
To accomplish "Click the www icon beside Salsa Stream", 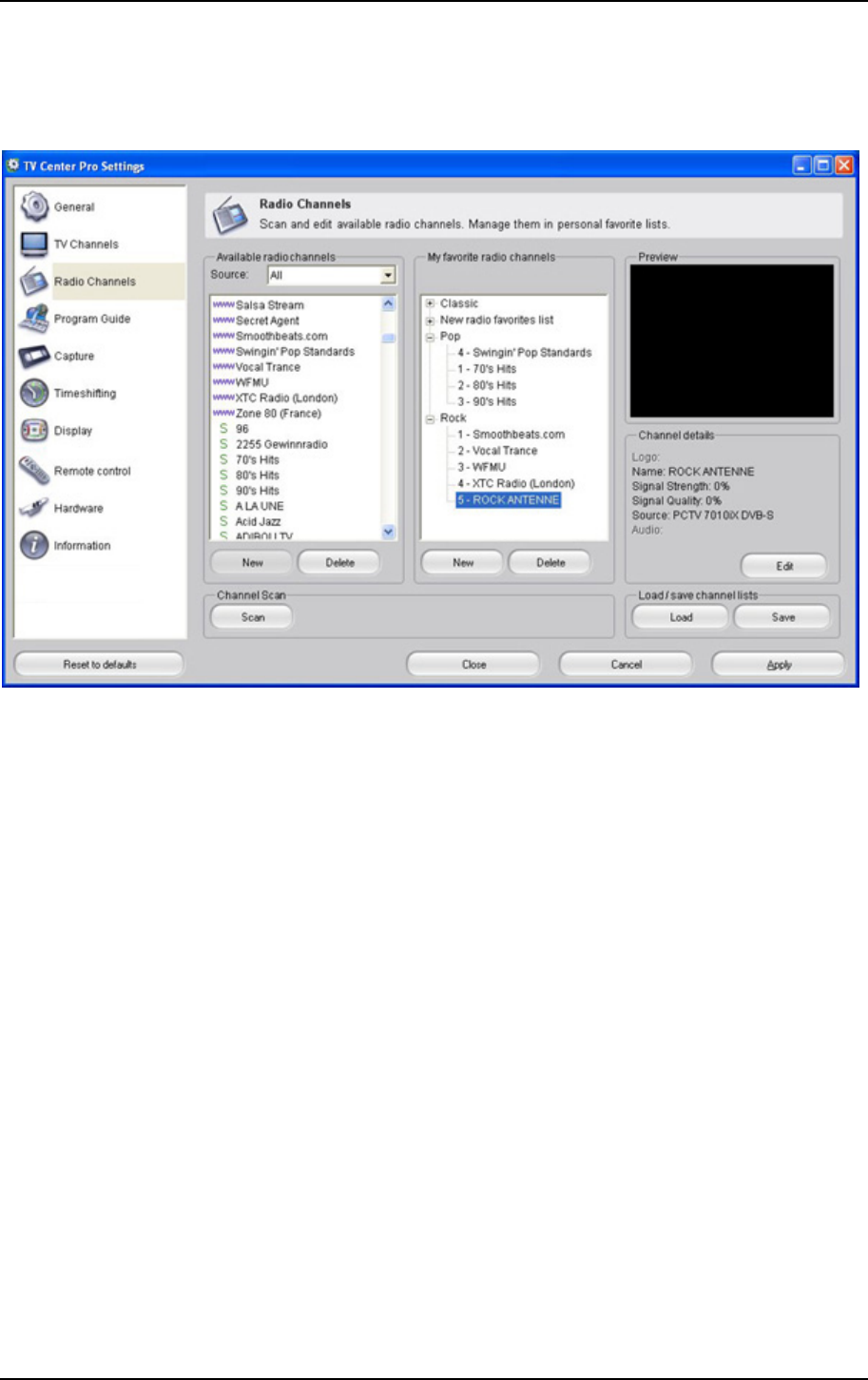I will (x=223, y=305).
